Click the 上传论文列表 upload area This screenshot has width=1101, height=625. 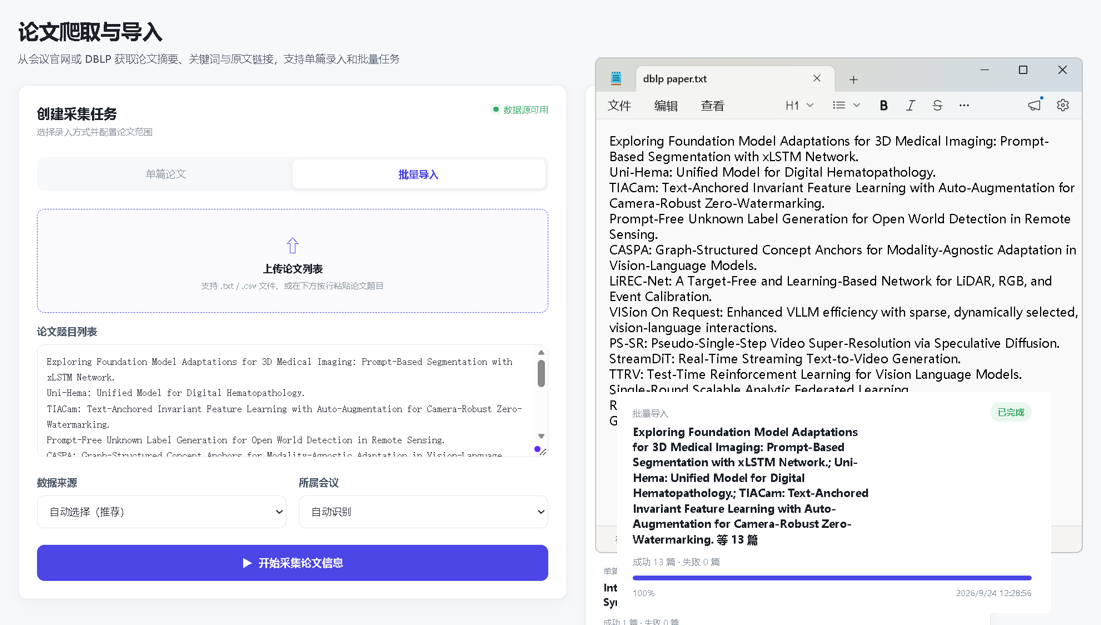point(293,261)
